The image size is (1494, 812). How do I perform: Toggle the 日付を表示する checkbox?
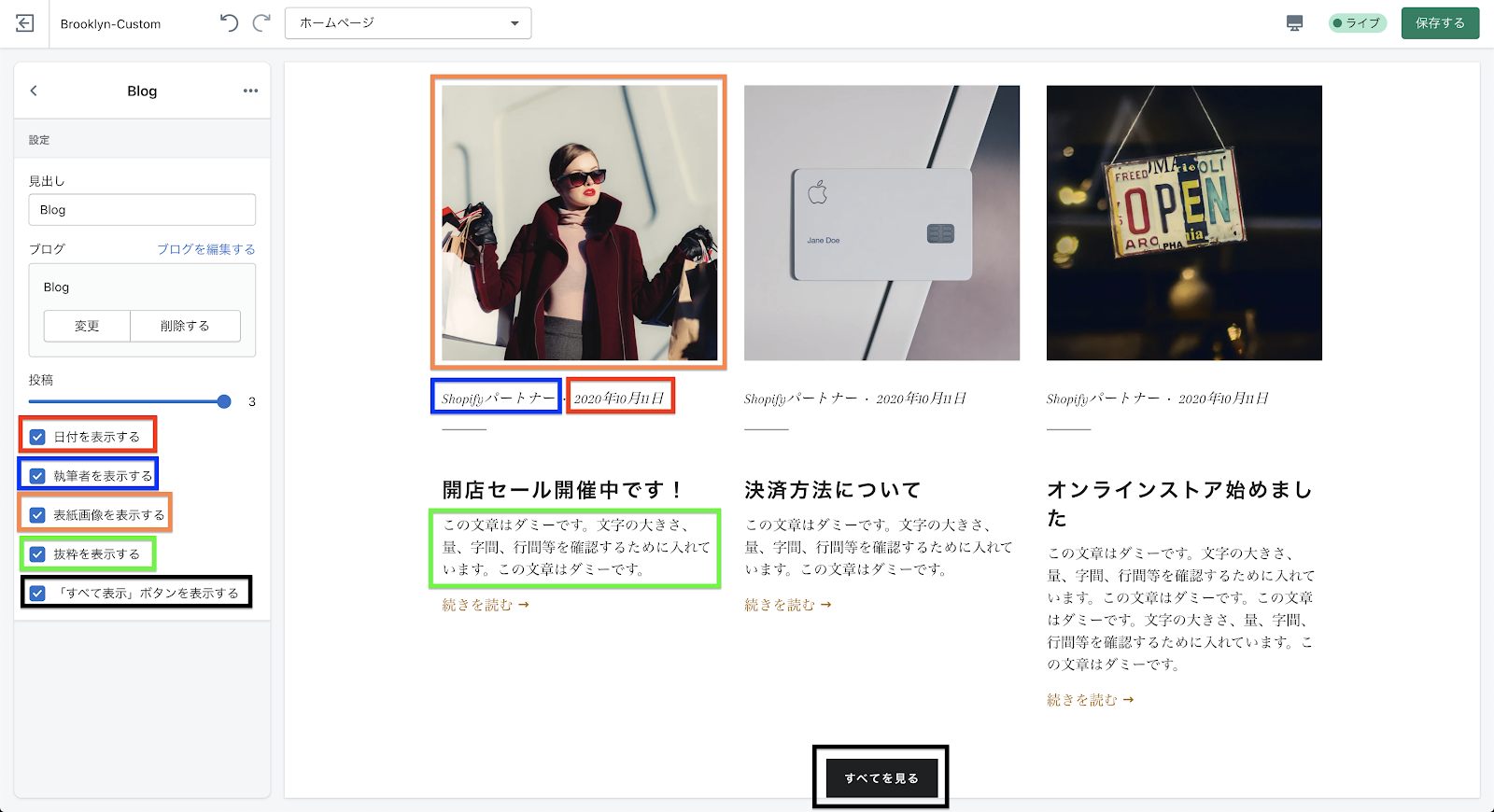point(37,437)
